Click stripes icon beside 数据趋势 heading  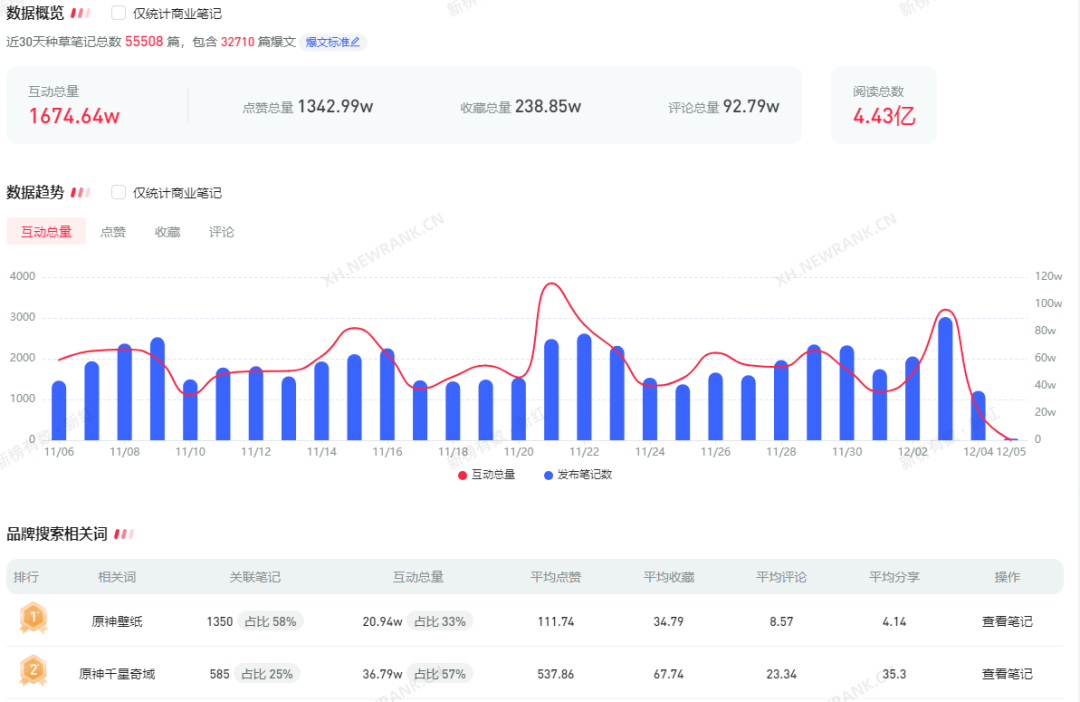coord(81,192)
